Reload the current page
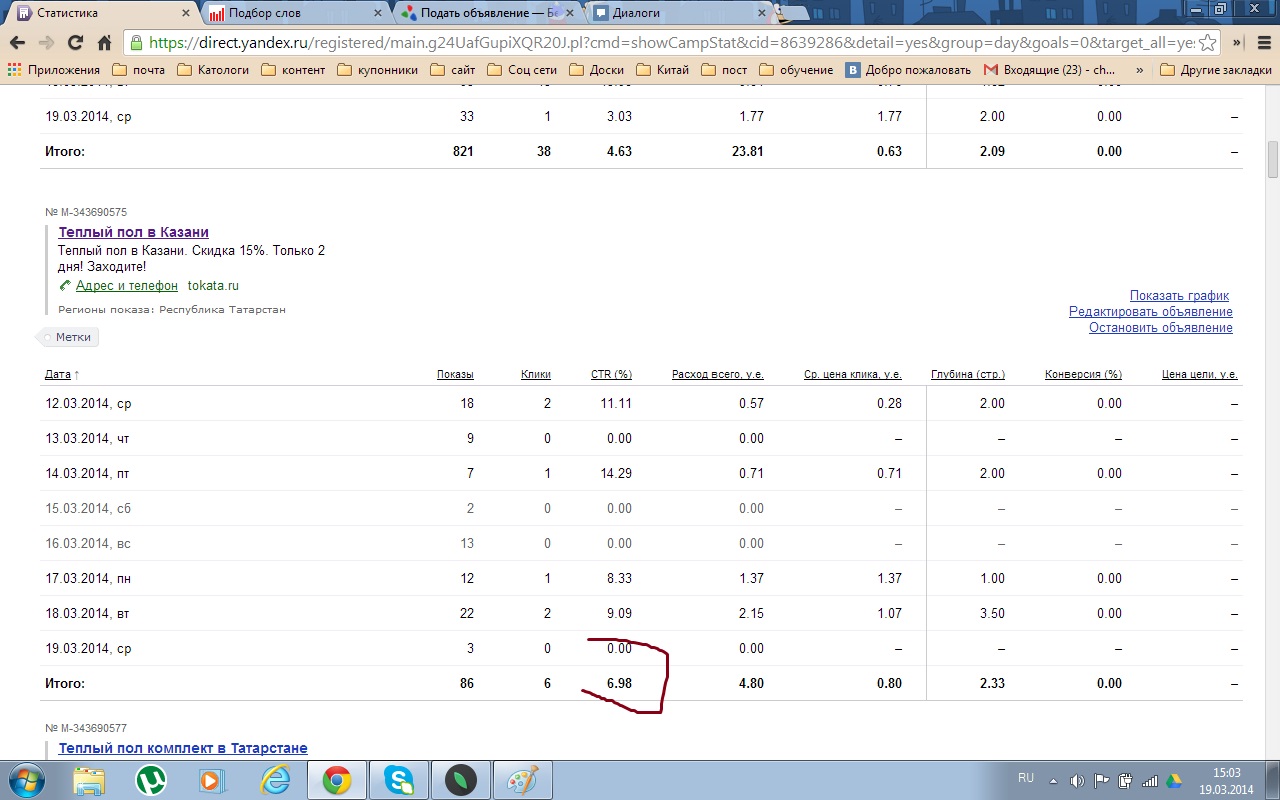Viewport: 1280px width, 800px height. click(x=75, y=43)
